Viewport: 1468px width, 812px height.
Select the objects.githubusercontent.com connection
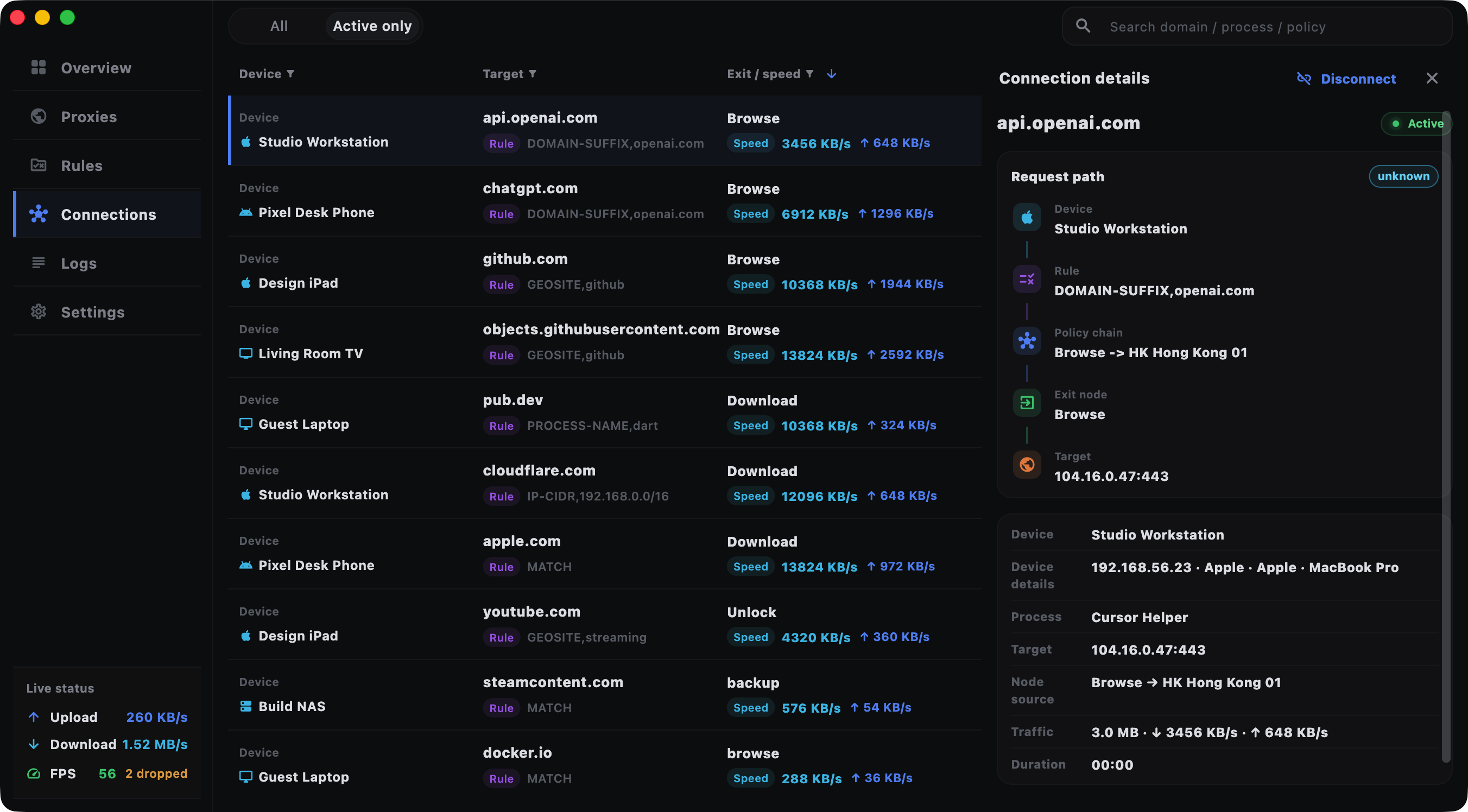pyautogui.click(x=605, y=342)
